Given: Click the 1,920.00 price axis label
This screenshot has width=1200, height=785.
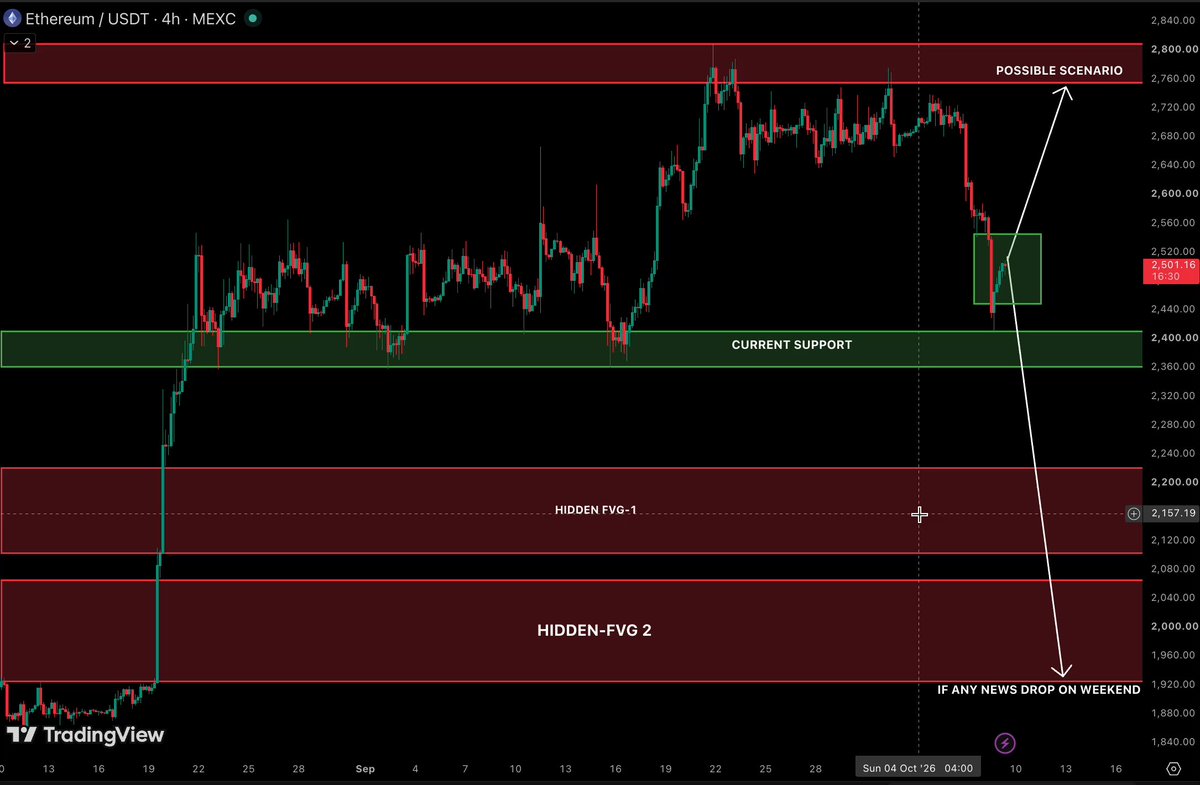Looking at the screenshot, I should (x=1174, y=684).
